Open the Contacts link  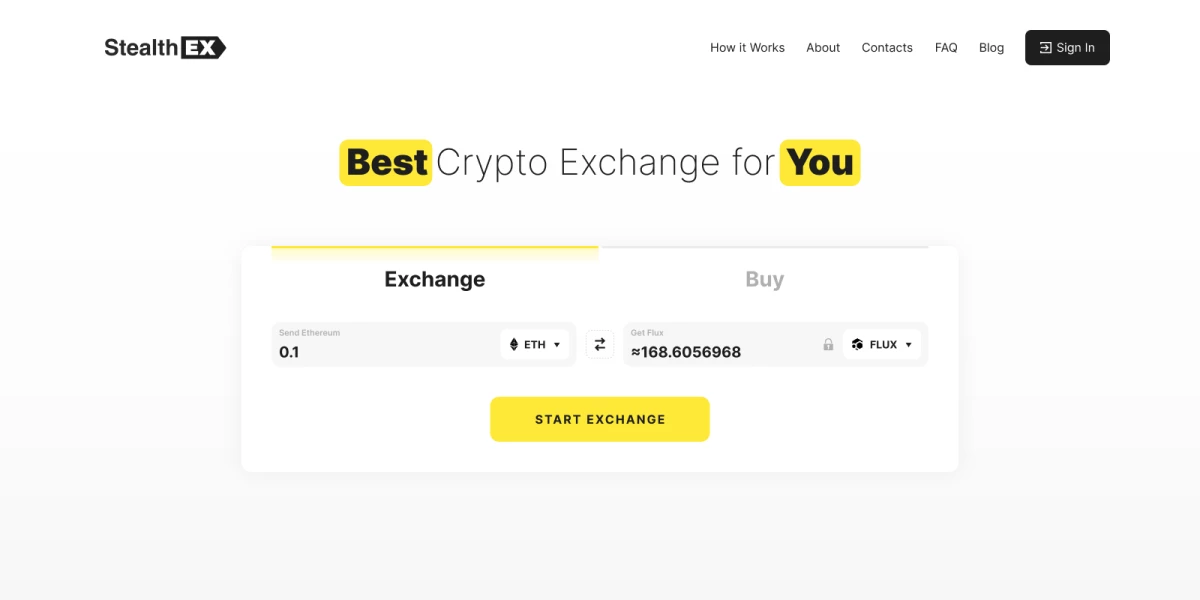tap(887, 48)
